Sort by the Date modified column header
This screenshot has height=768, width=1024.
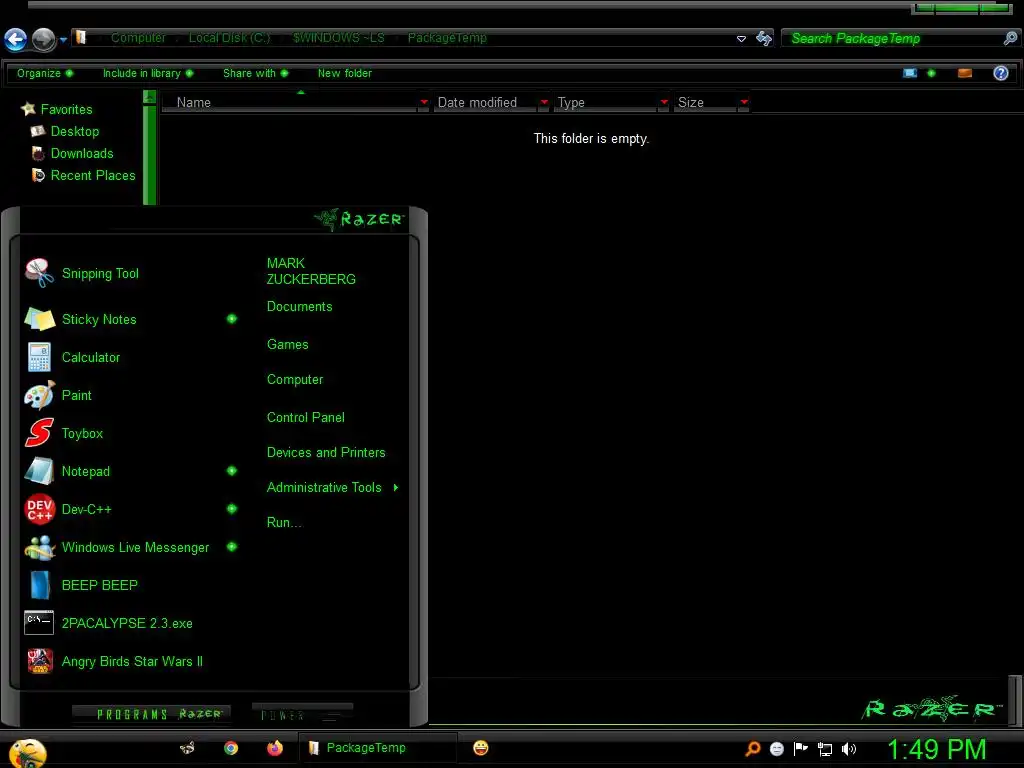[484, 103]
